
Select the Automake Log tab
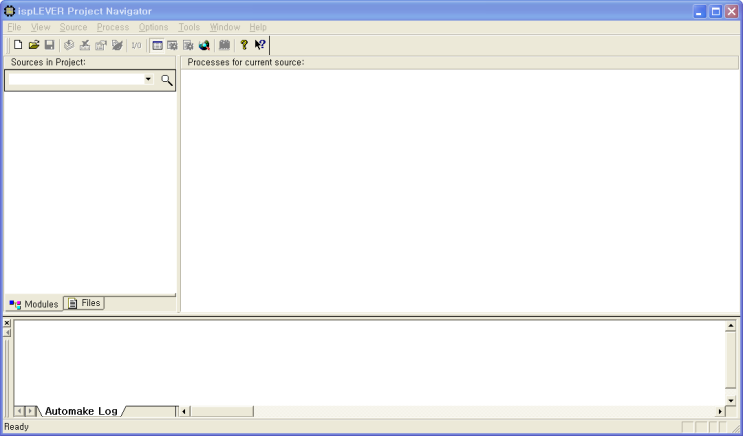(x=80, y=411)
